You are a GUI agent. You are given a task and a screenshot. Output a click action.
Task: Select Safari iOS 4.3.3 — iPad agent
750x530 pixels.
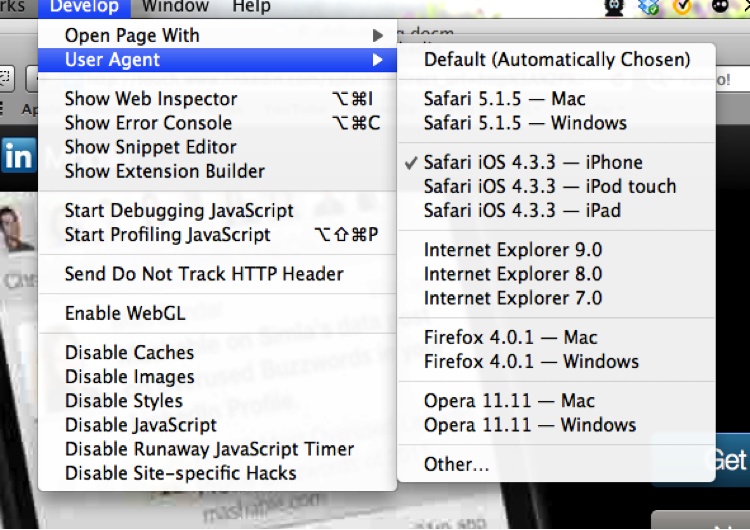tap(556, 210)
